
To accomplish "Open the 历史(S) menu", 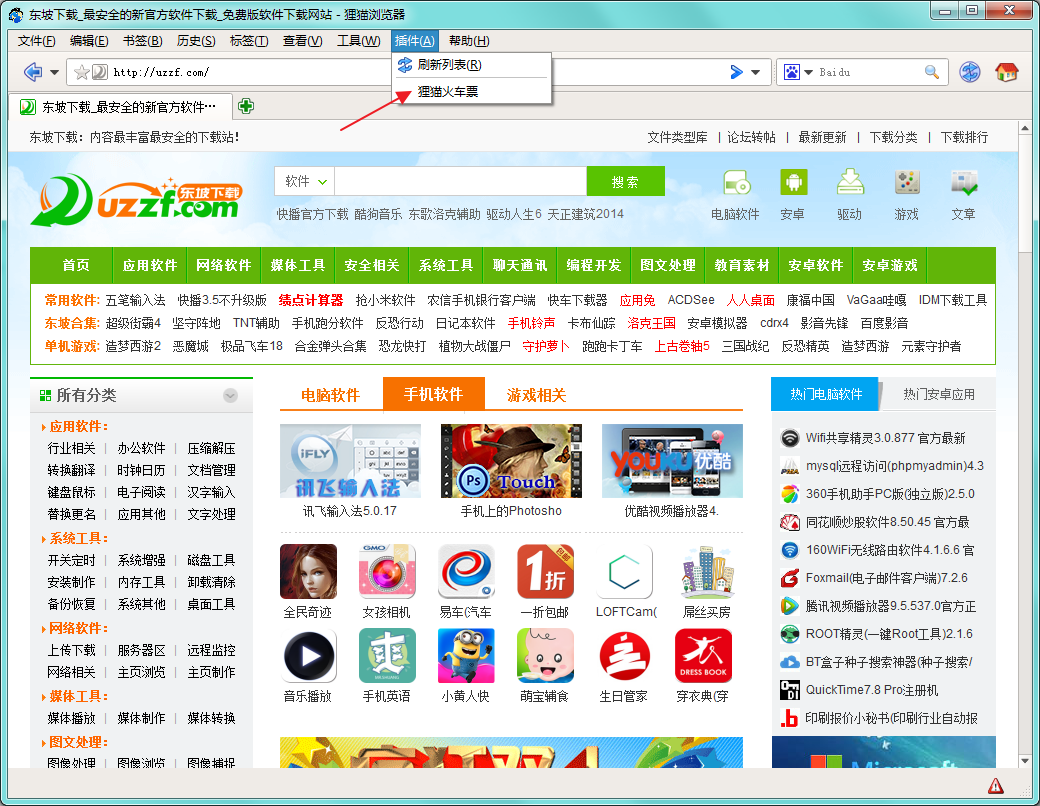I will [196, 41].
